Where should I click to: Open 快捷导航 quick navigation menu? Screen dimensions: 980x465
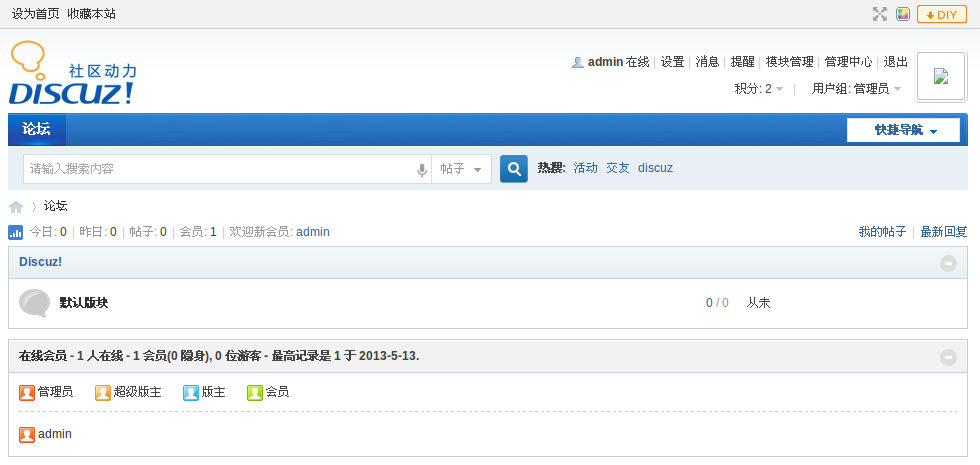click(x=903, y=130)
